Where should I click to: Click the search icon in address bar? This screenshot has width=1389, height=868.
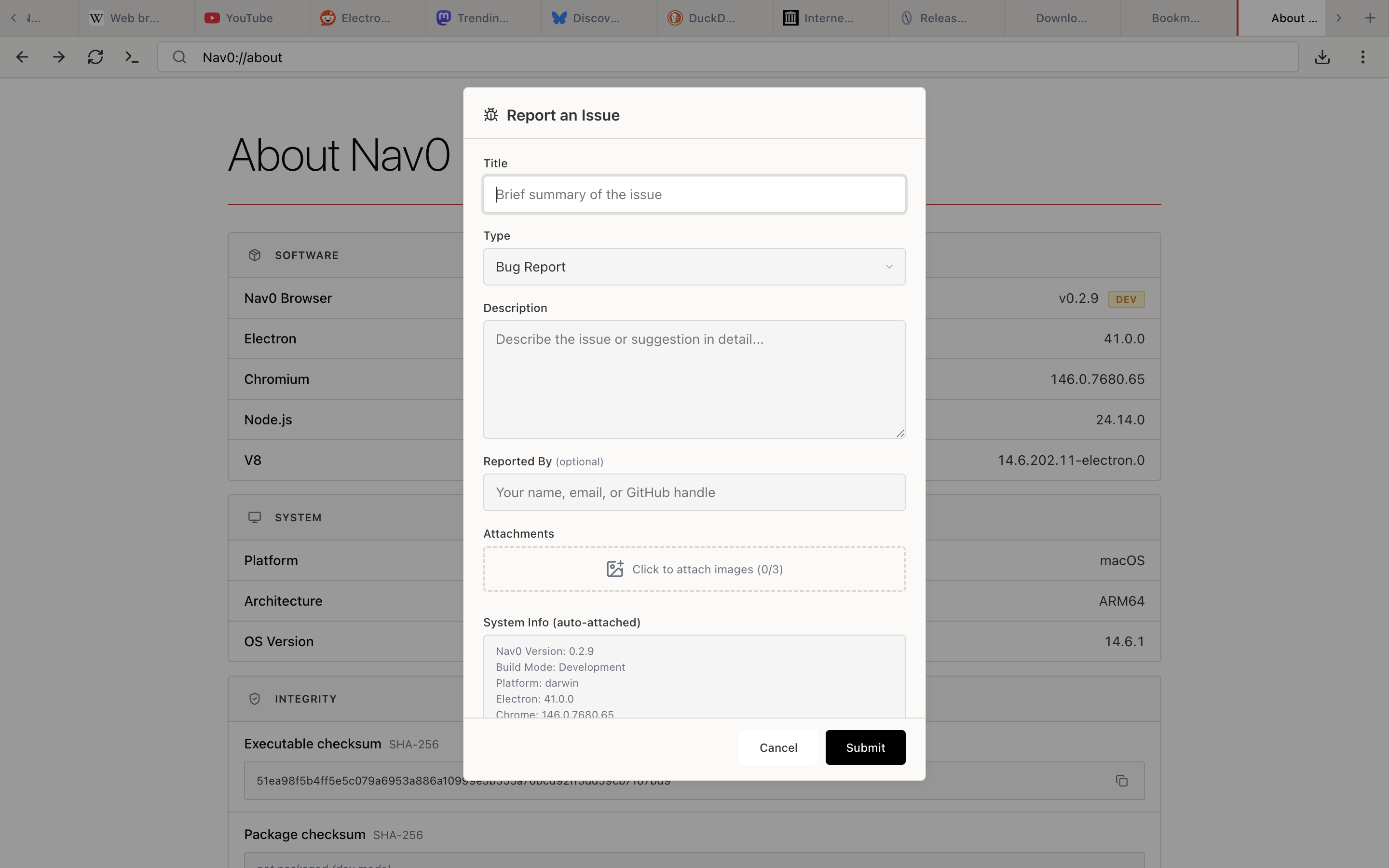tap(179, 57)
